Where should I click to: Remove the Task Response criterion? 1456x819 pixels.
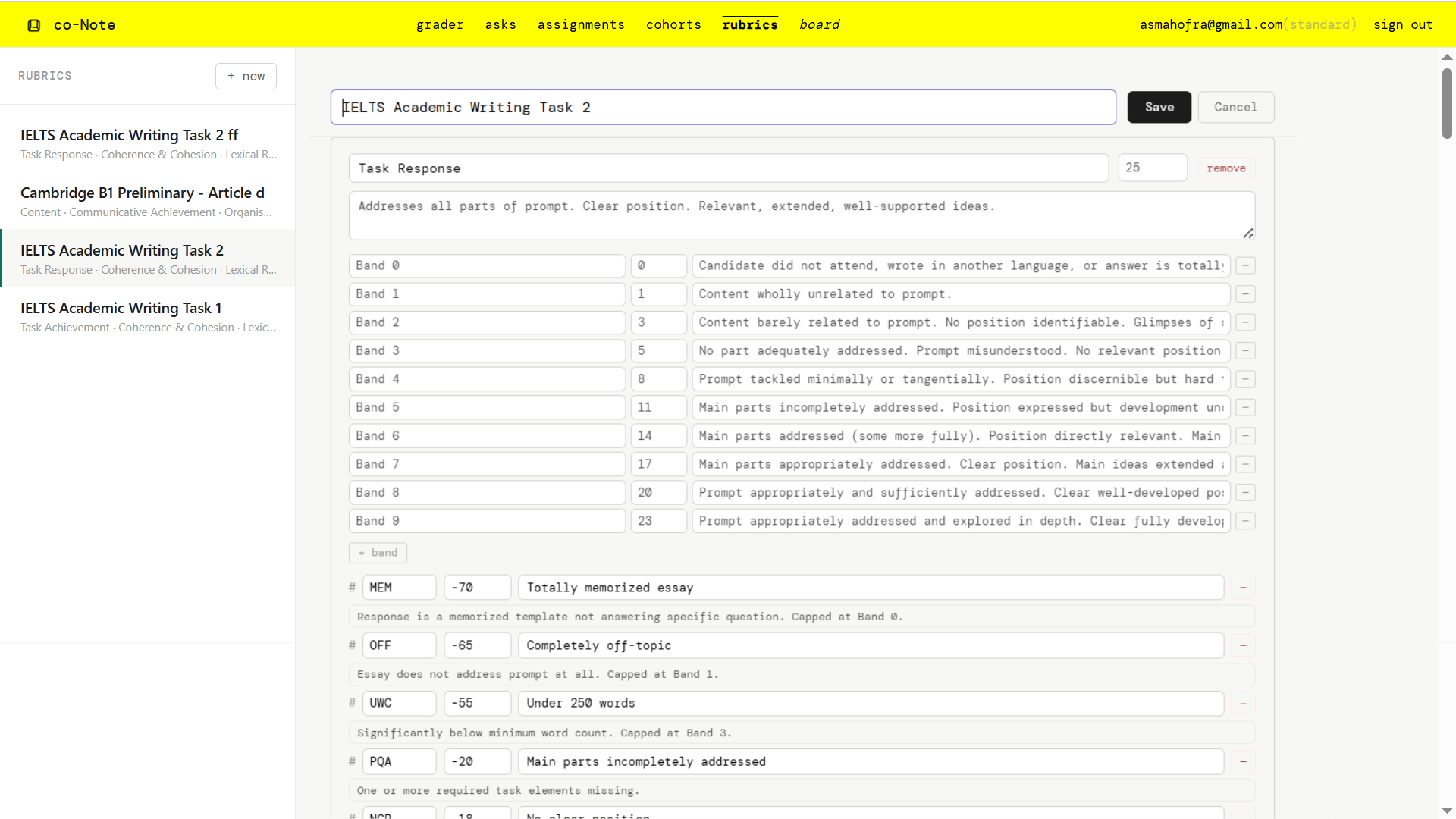pos(1226,168)
